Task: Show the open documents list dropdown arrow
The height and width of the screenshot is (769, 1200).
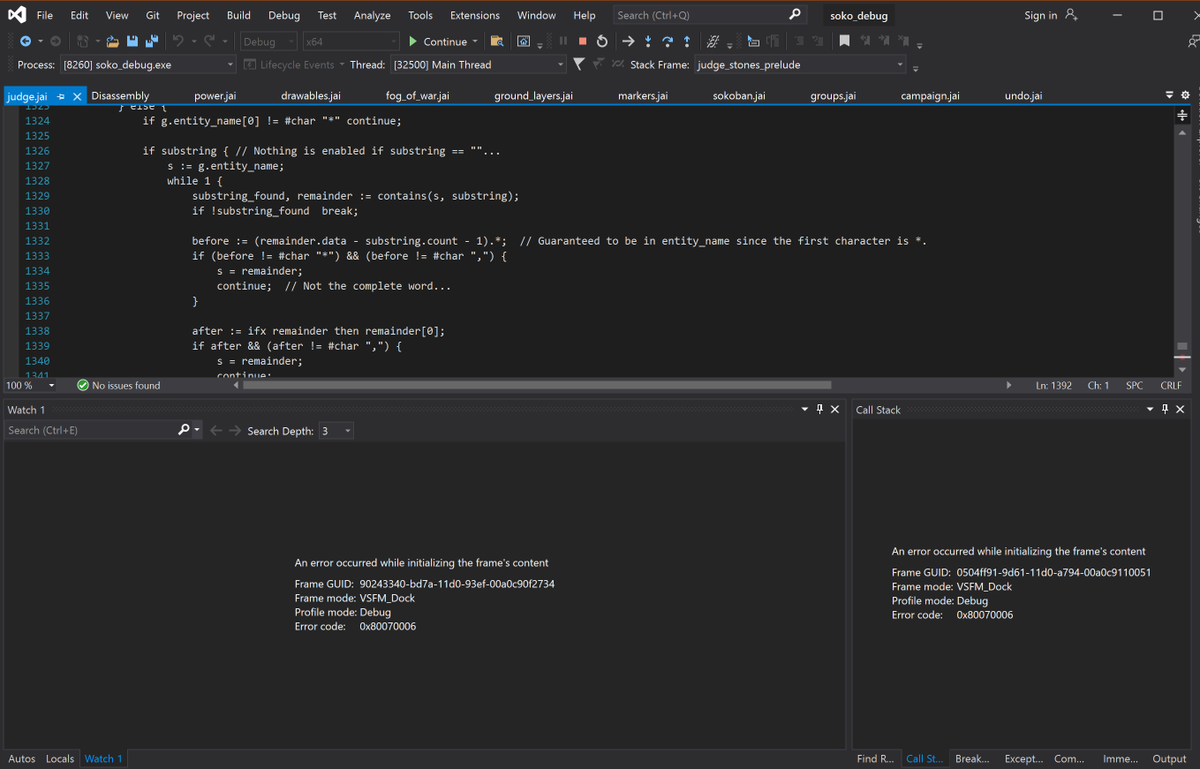Action: pyautogui.click(x=1170, y=95)
